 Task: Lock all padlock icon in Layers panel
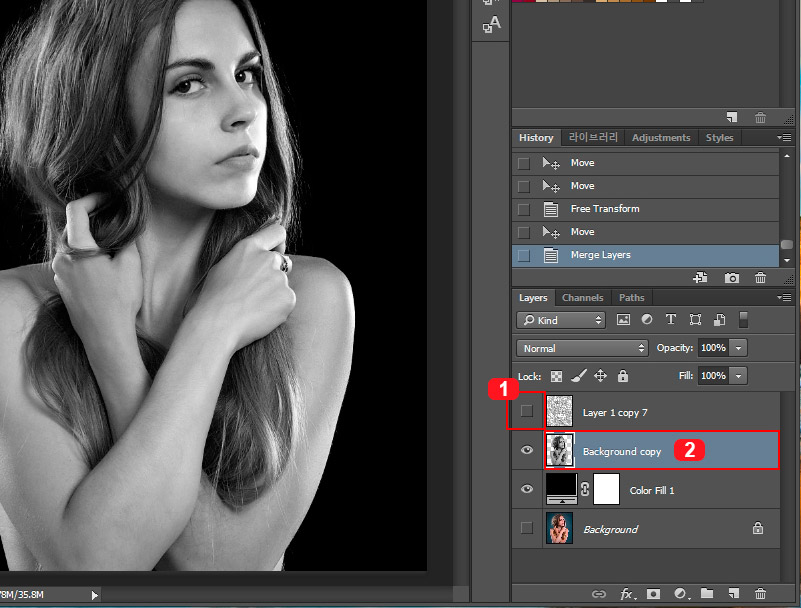tap(622, 376)
